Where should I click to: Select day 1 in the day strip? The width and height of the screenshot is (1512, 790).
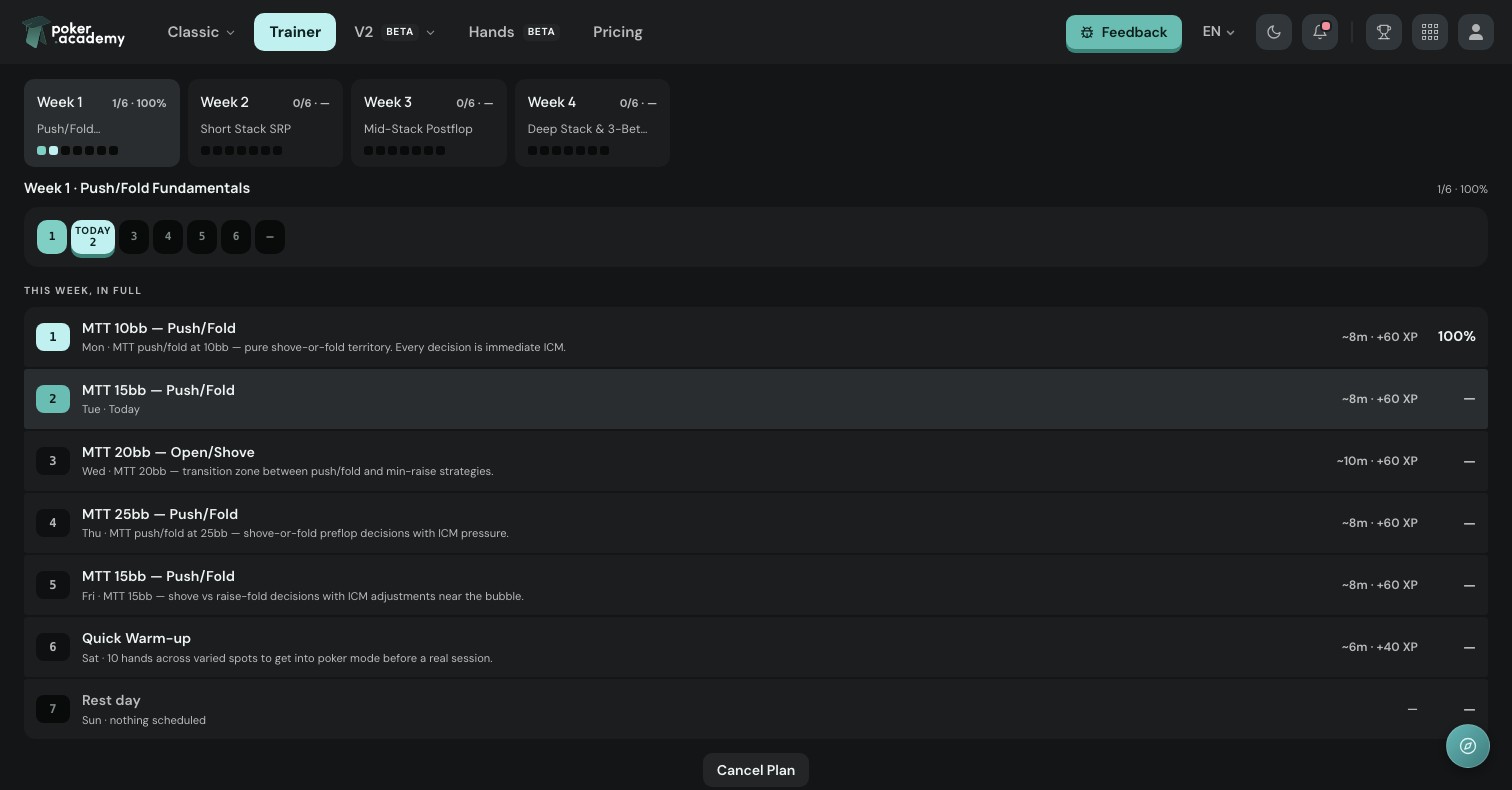coord(52,237)
